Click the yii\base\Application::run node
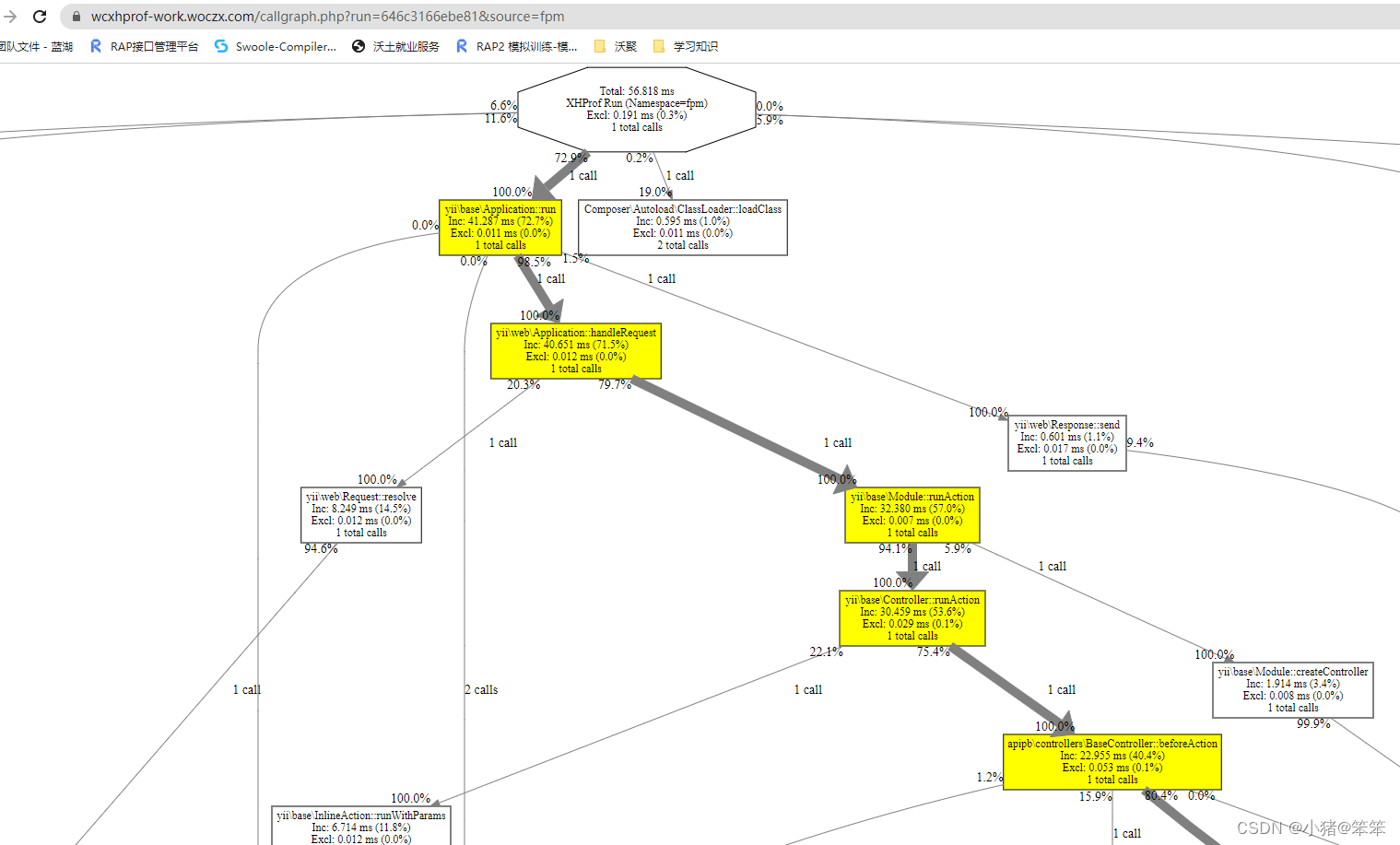The height and width of the screenshot is (845, 1400). 500,228
